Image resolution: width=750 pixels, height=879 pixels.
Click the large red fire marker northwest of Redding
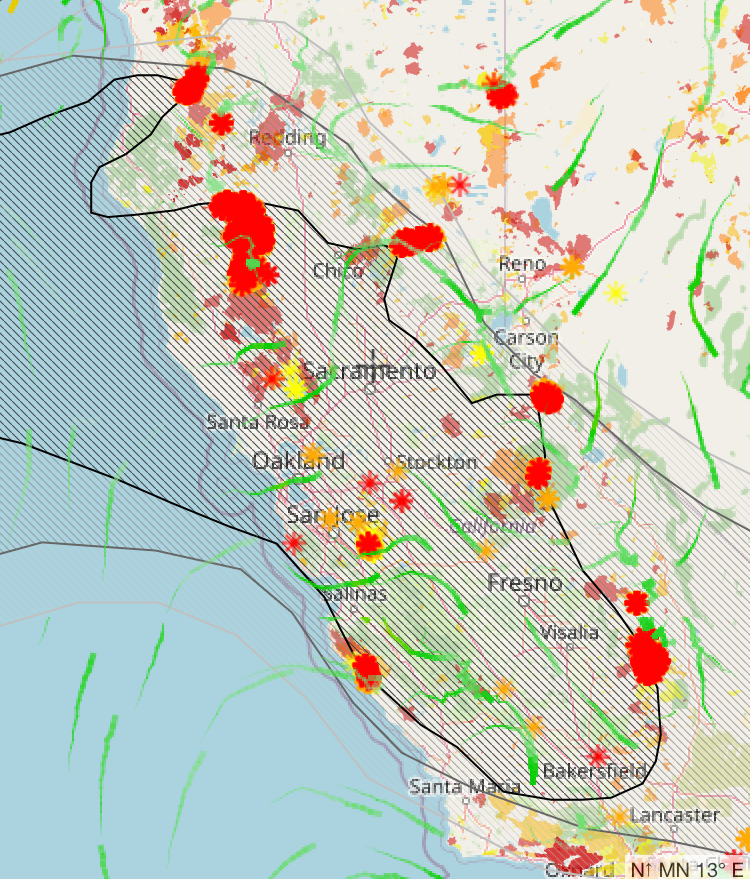point(190,87)
